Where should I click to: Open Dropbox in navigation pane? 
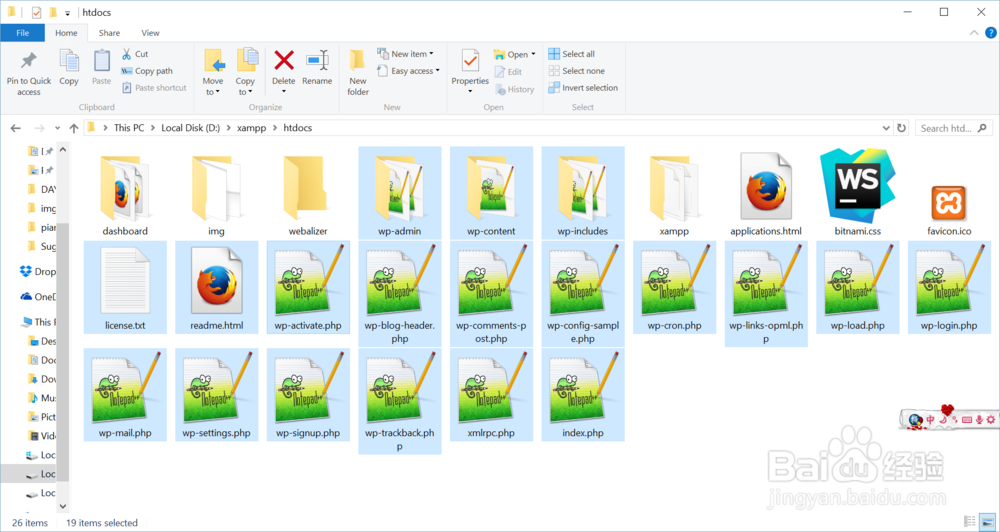pos(38,271)
